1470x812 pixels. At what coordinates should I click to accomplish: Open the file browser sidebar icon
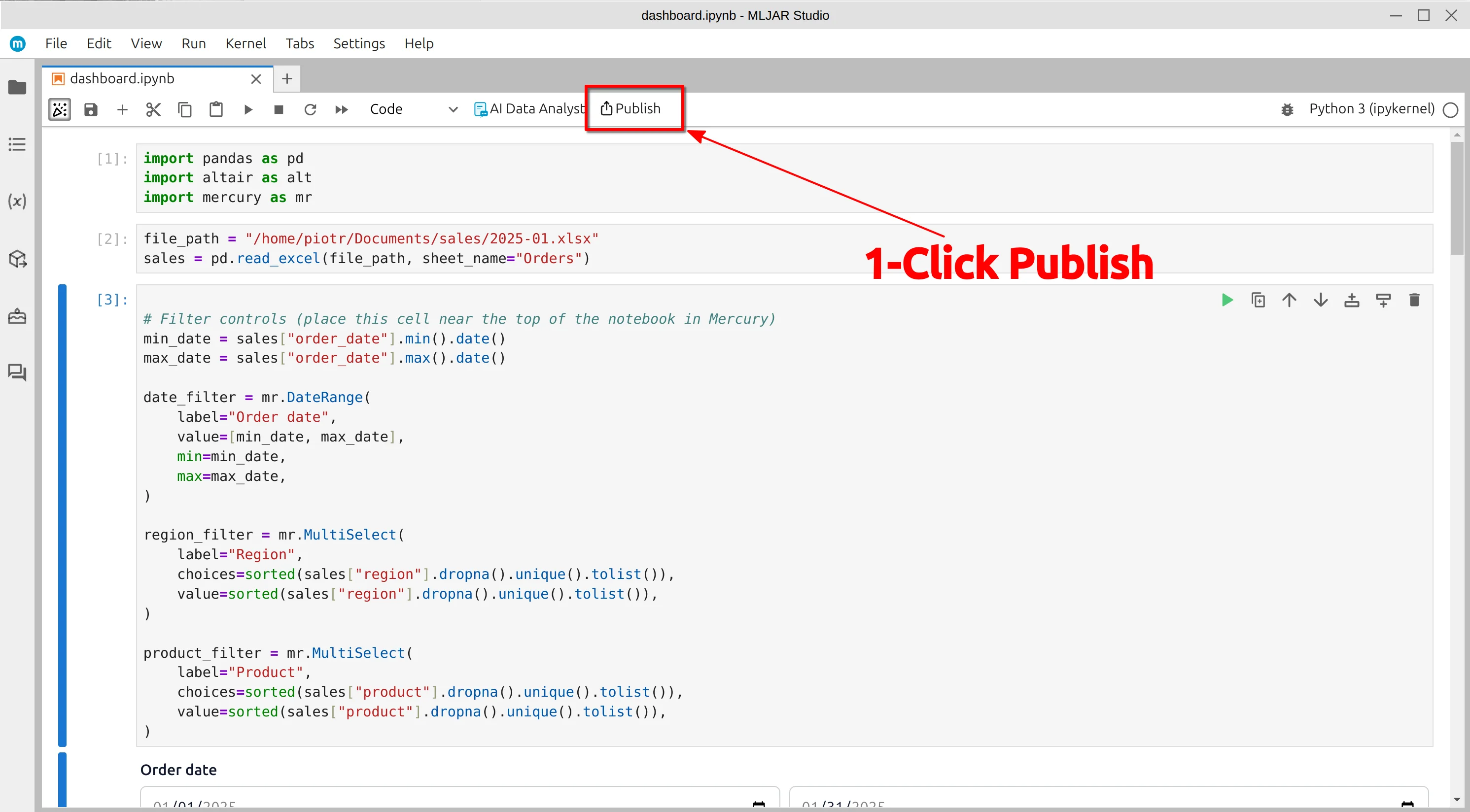coord(17,87)
